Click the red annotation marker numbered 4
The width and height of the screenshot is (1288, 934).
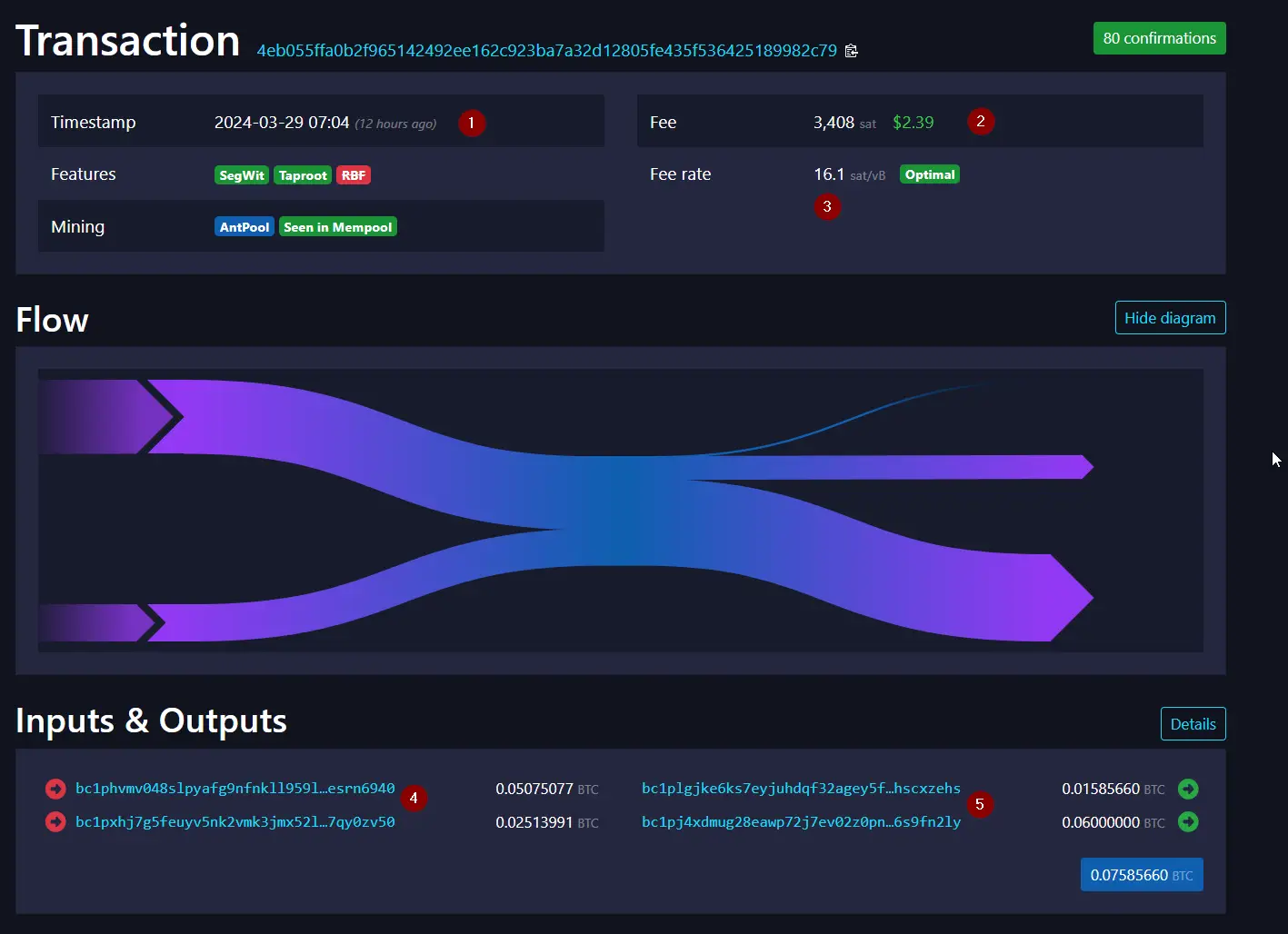(x=414, y=798)
